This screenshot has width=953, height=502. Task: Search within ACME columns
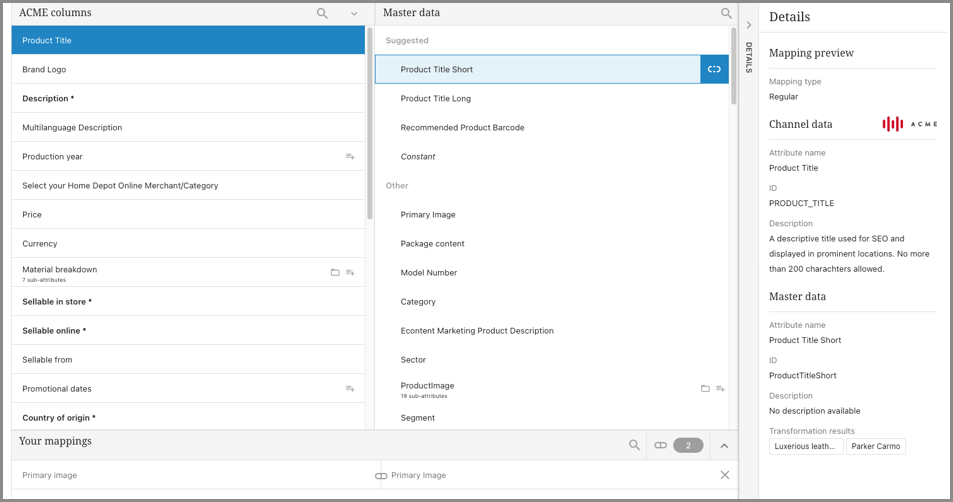(x=322, y=13)
